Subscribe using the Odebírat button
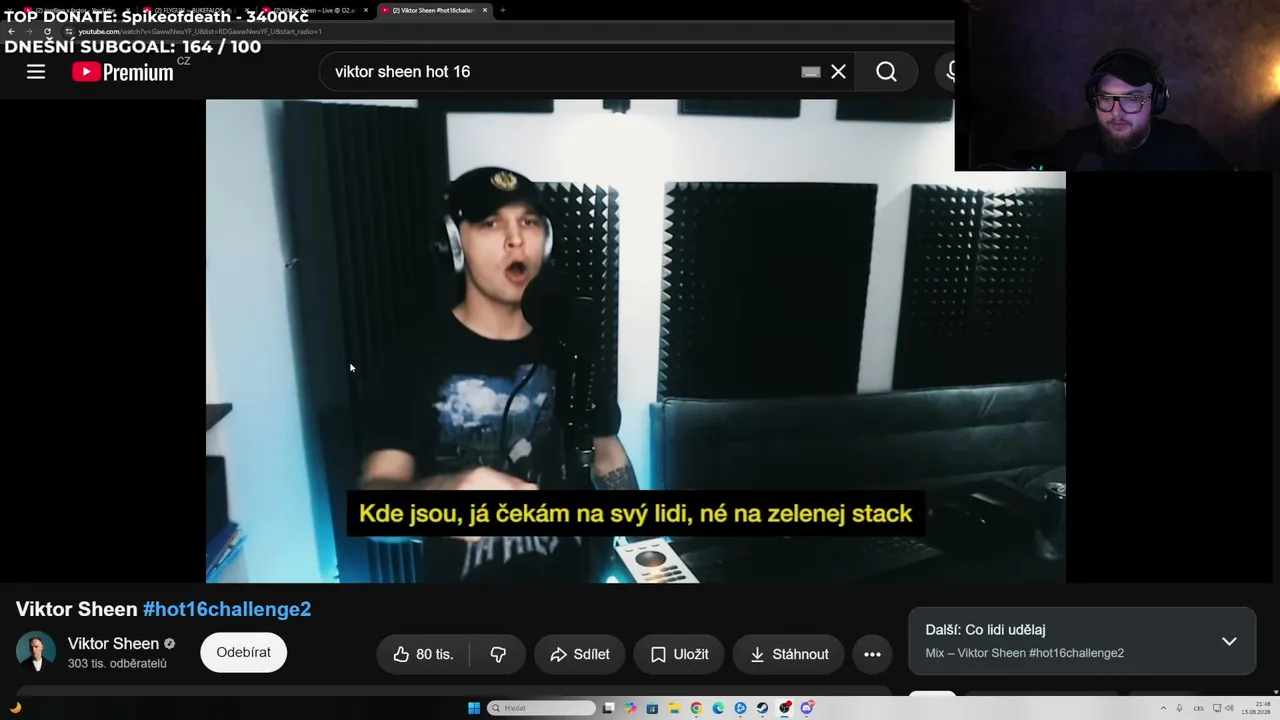The height and width of the screenshot is (720, 1280). click(x=244, y=652)
